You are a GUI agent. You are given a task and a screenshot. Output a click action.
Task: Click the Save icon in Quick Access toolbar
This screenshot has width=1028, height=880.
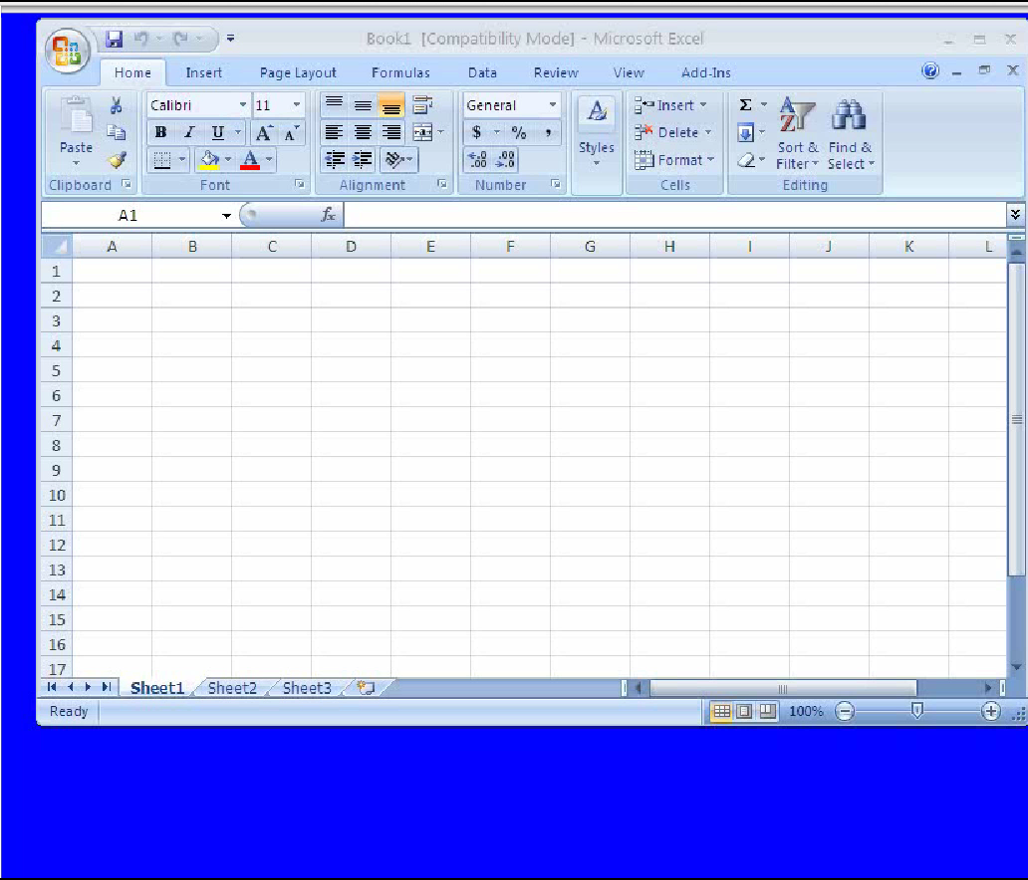tap(114, 39)
